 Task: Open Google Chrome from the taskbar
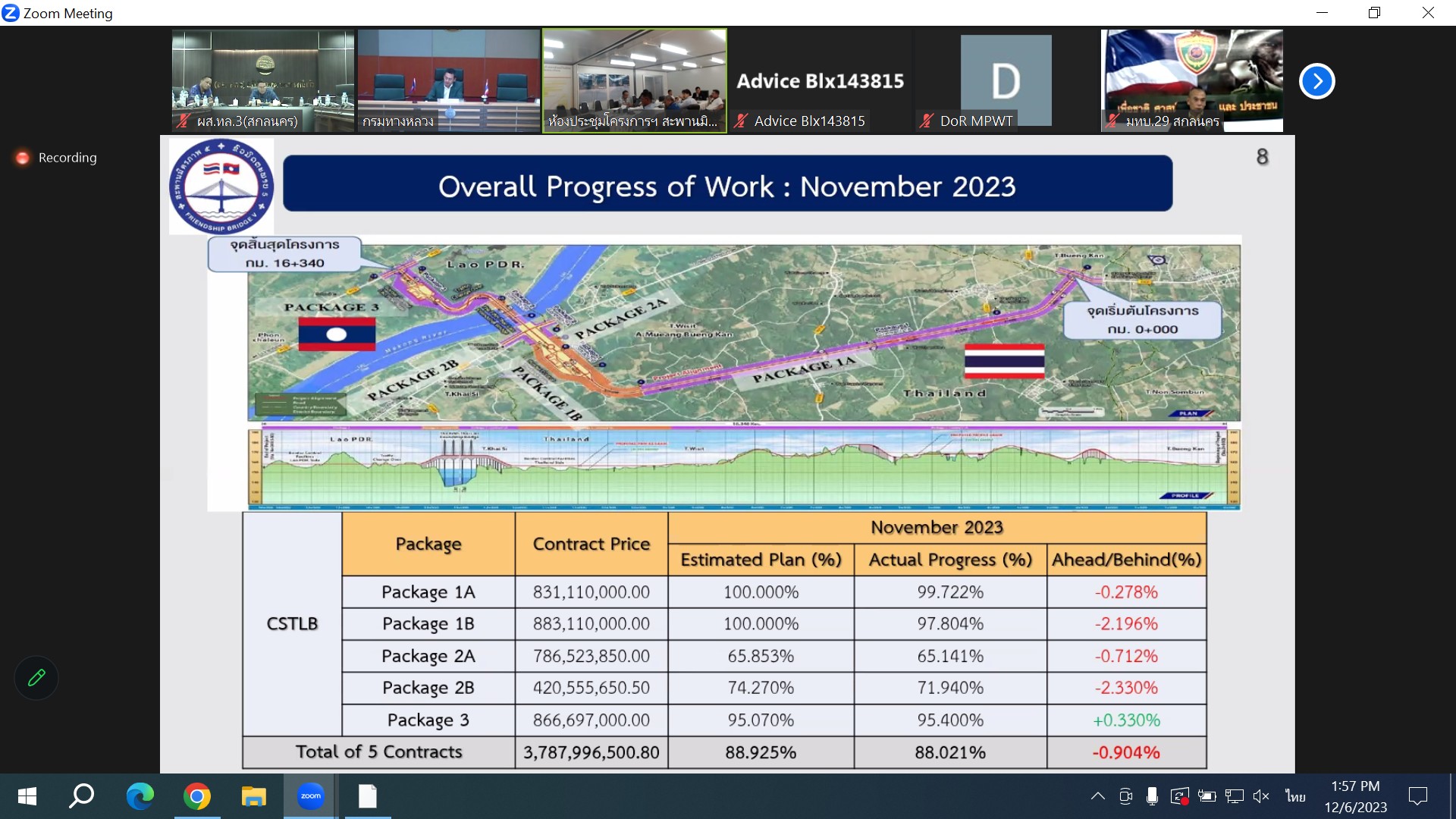click(x=197, y=796)
